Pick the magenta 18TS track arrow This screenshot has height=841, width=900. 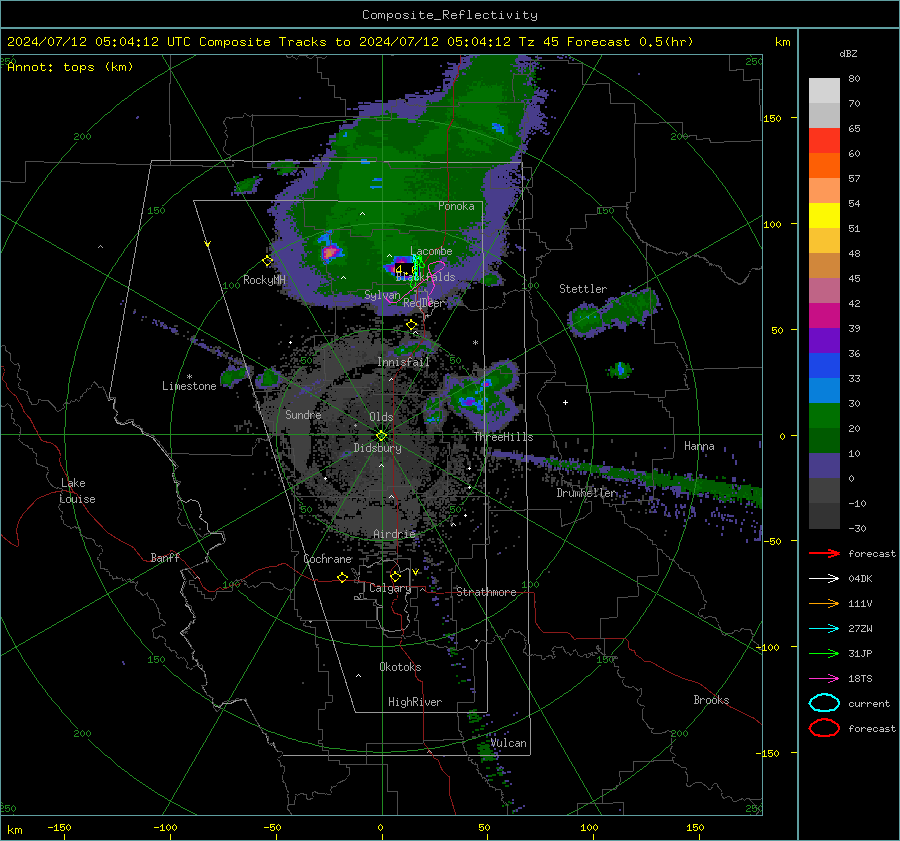824,679
